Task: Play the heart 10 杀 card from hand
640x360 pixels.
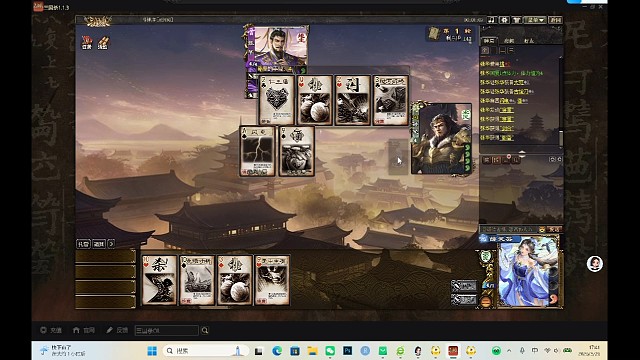Action: point(159,280)
